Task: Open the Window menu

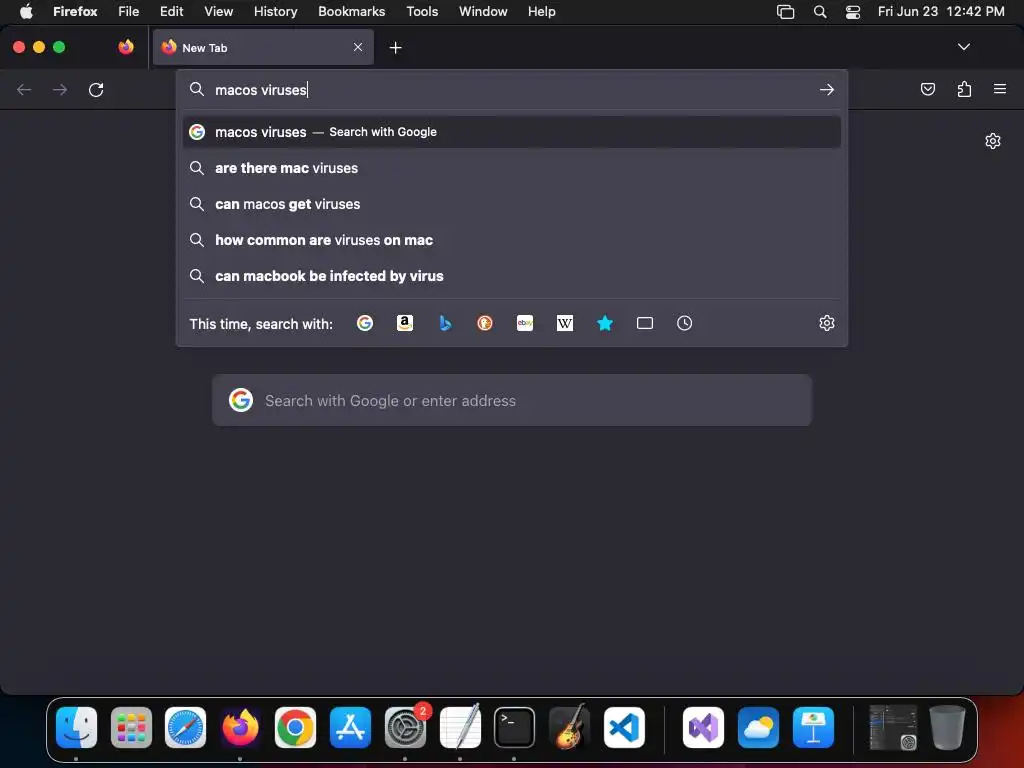Action: tap(483, 11)
